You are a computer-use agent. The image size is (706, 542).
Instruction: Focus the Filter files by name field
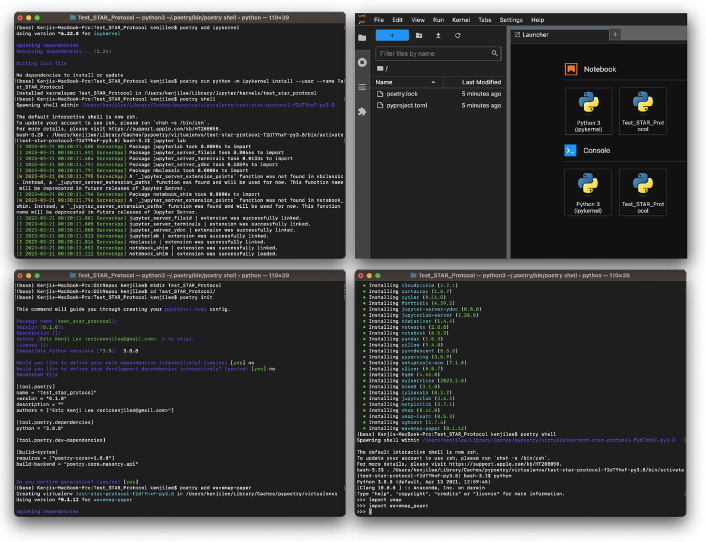[438, 54]
